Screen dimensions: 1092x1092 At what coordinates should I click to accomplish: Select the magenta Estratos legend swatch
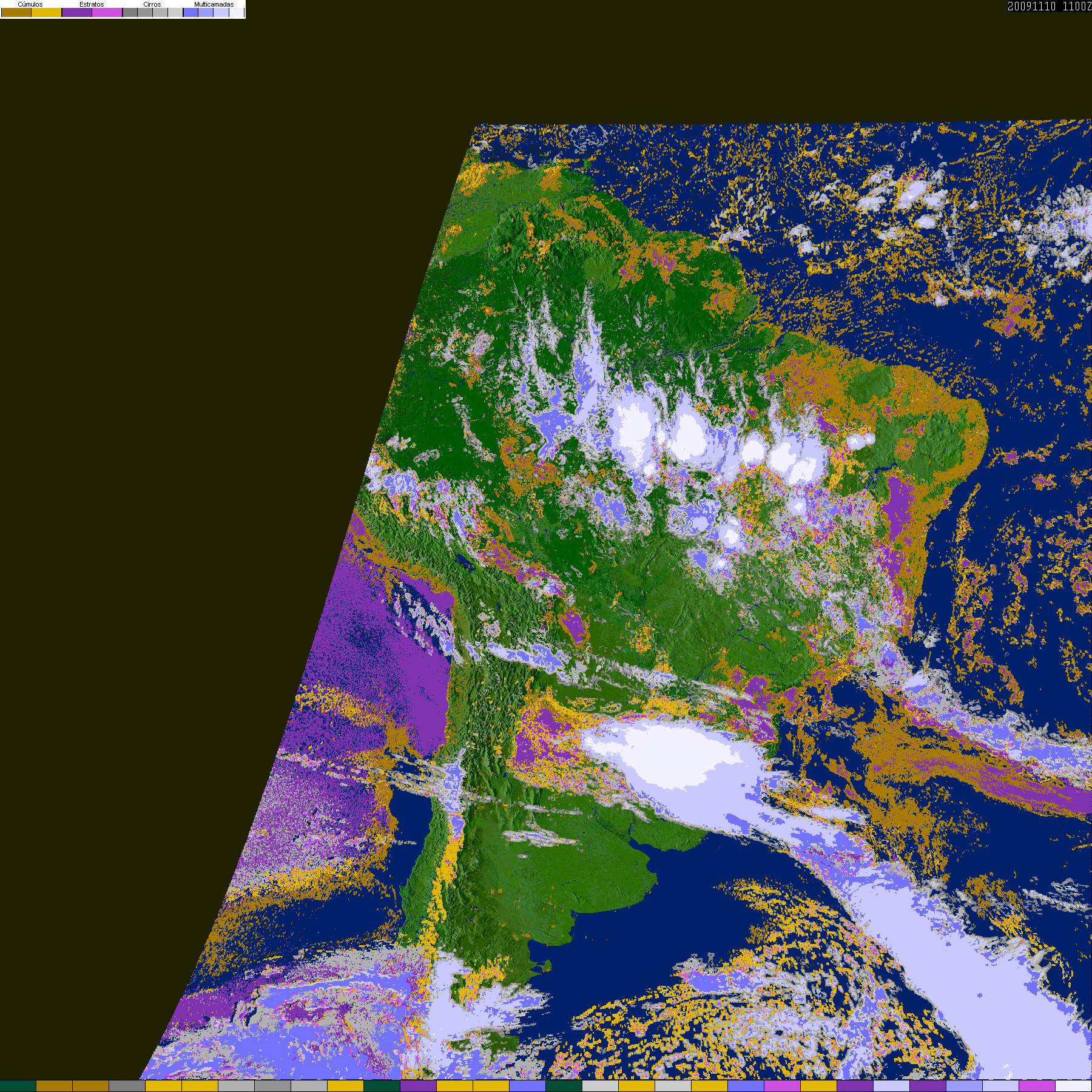click(x=107, y=12)
